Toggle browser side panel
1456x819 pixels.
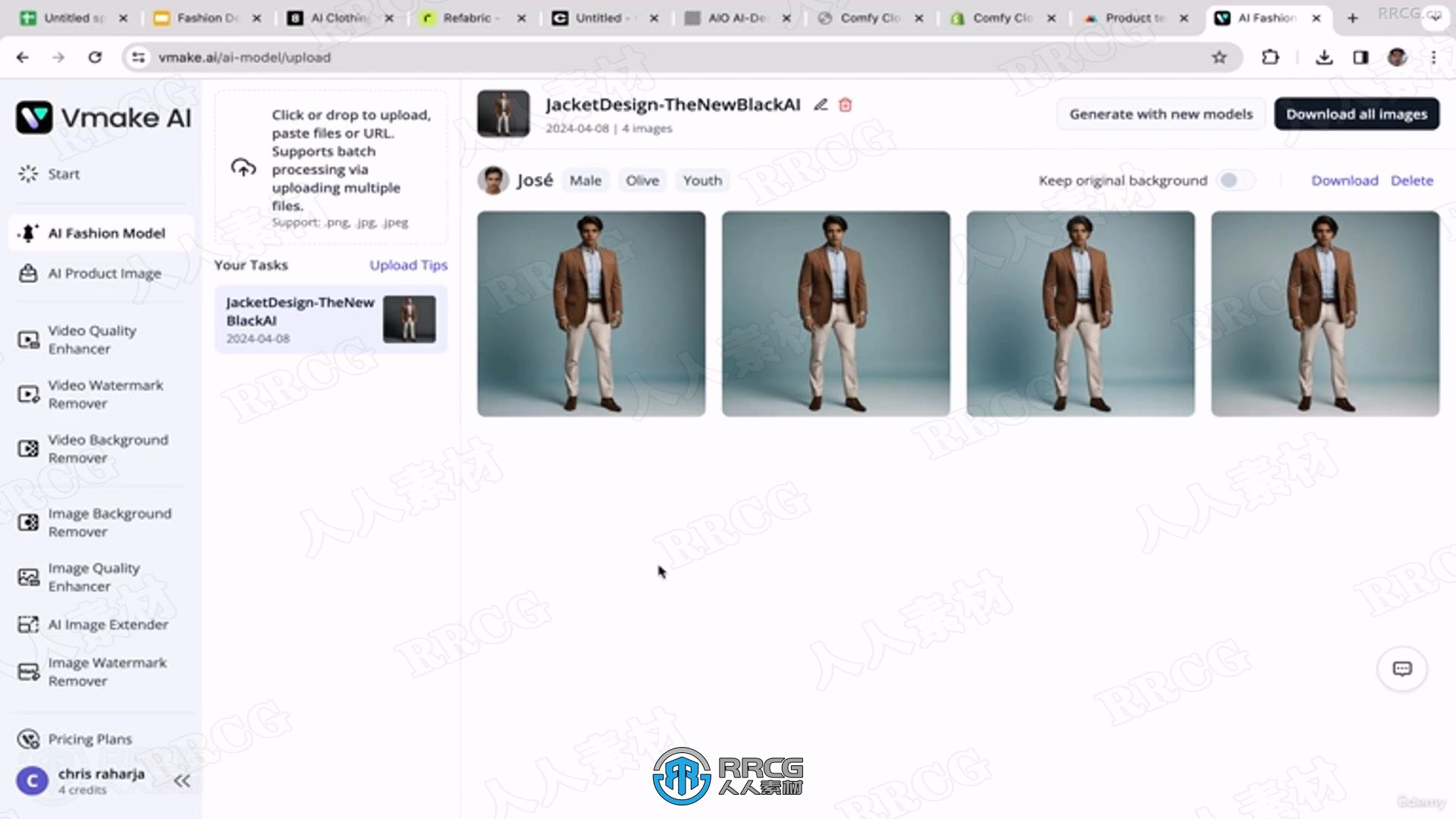[x=1360, y=57]
